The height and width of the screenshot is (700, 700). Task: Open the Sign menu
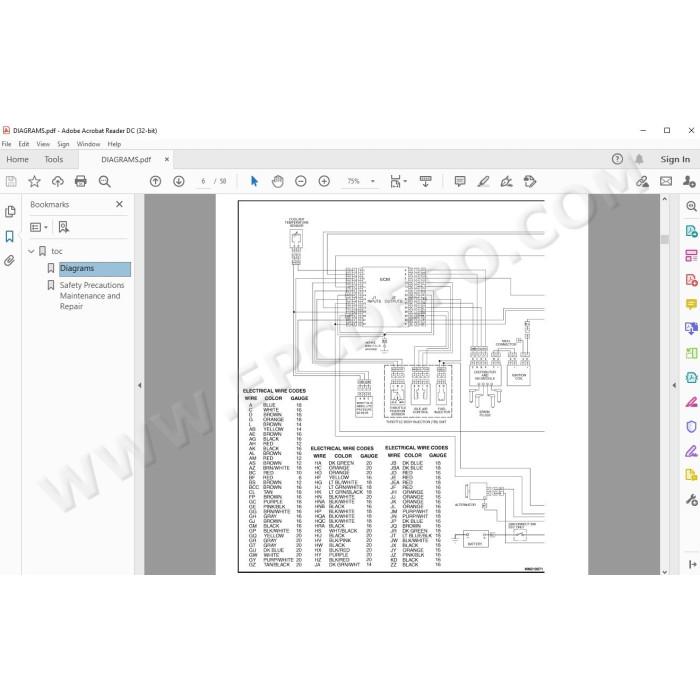click(x=63, y=144)
